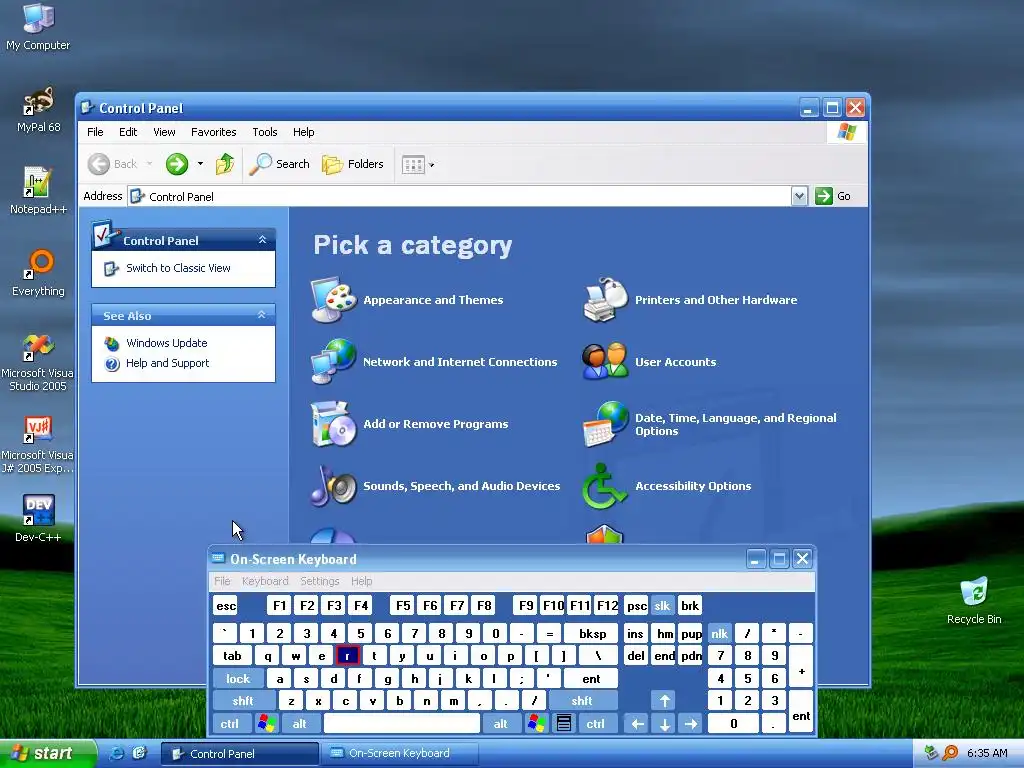Image resolution: width=1024 pixels, height=768 pixels.
Task: Select the My Computer desktop icon
Action: [x=38, y=27]
